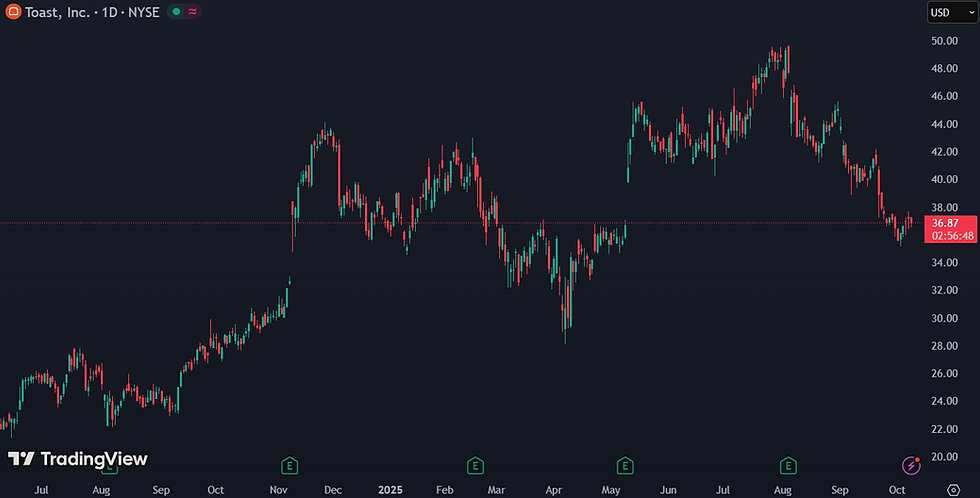Click the 38.00 price axis label
Screen dimensions: 980x498
click(x=944, y=207)
